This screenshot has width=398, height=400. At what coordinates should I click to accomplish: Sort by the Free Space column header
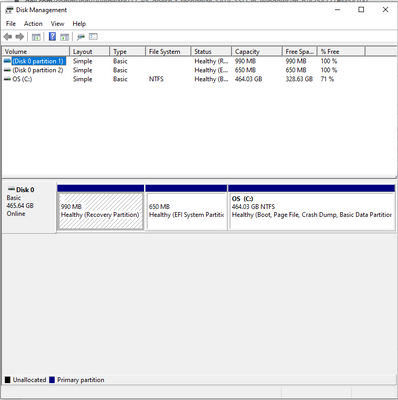(x=300, y=52)
